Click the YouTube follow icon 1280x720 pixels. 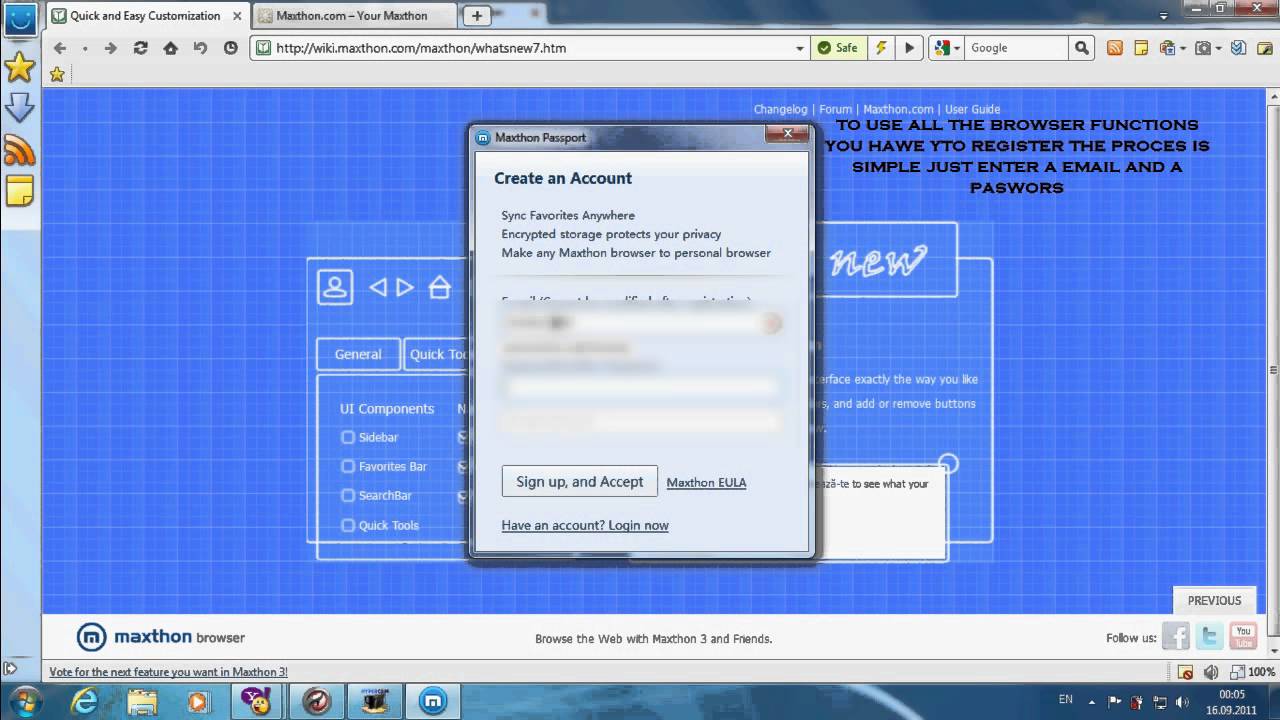click(1244, 637)
